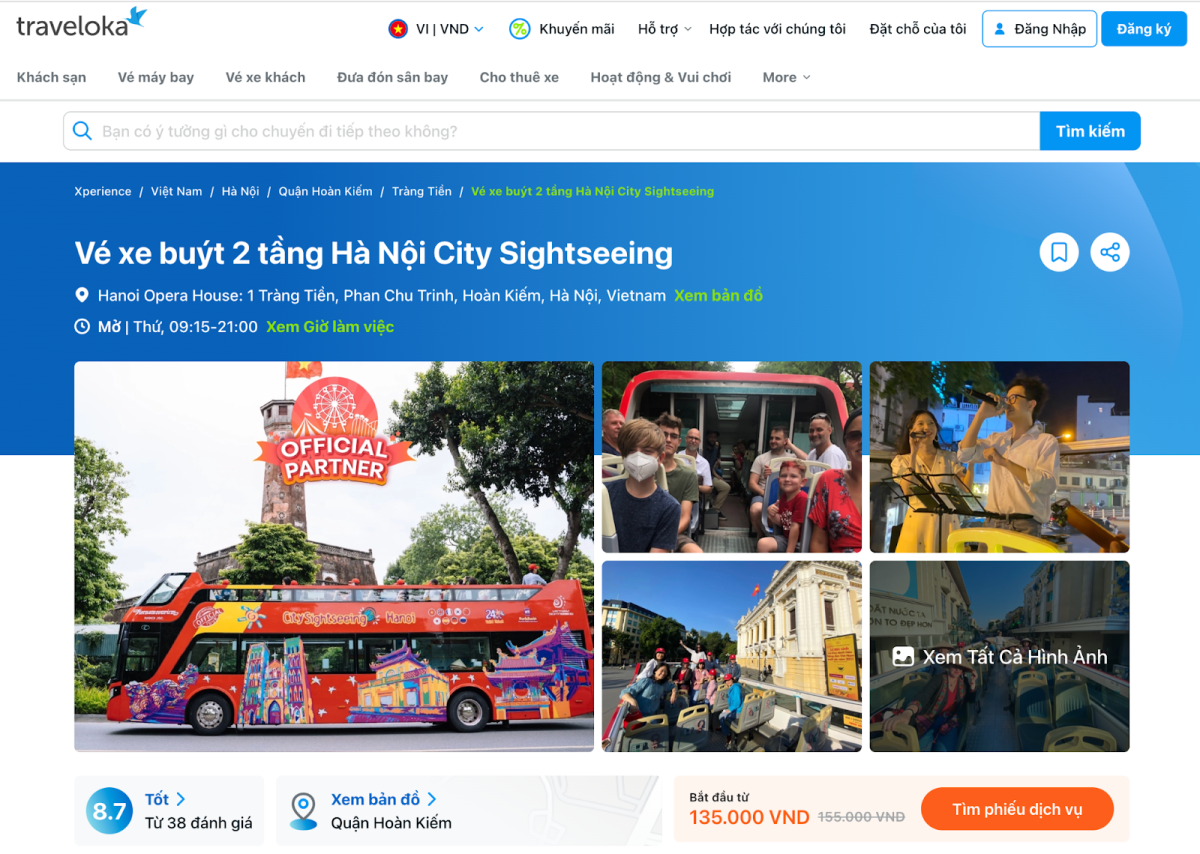1200x854 pixels.
Task: Click the Tìm kiếm search button
Action: [1090, 131]
